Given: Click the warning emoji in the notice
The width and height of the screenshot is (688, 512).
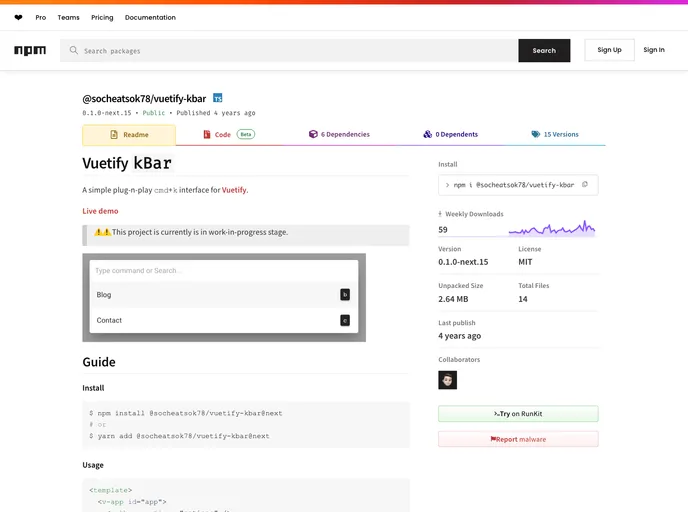Looking at the screenshot, I should tap(103, 232).
